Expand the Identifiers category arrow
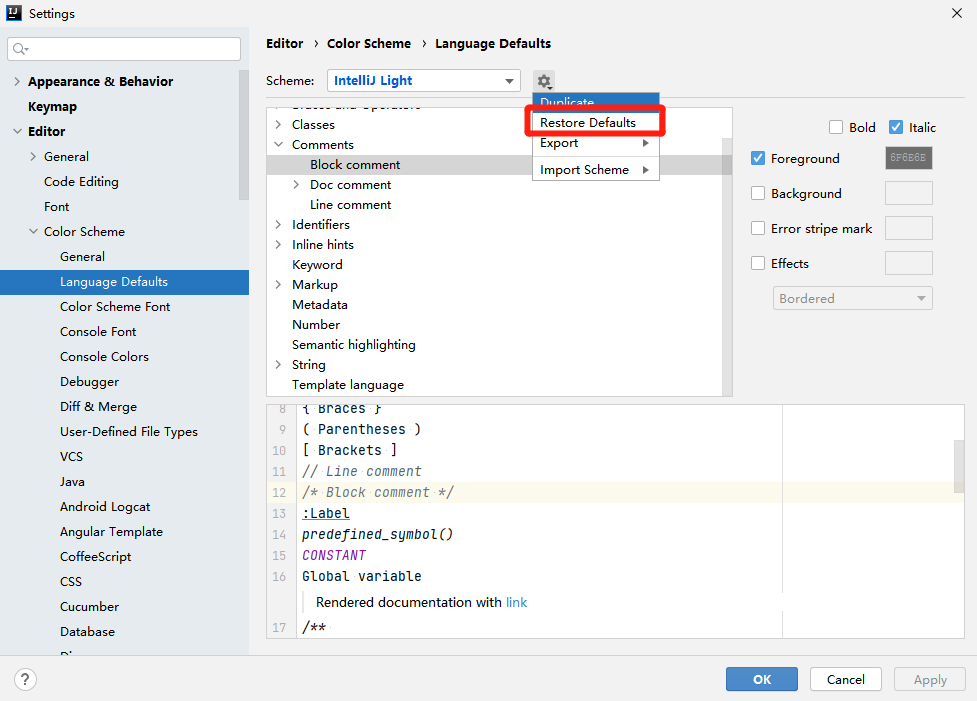 pos(279,224)
